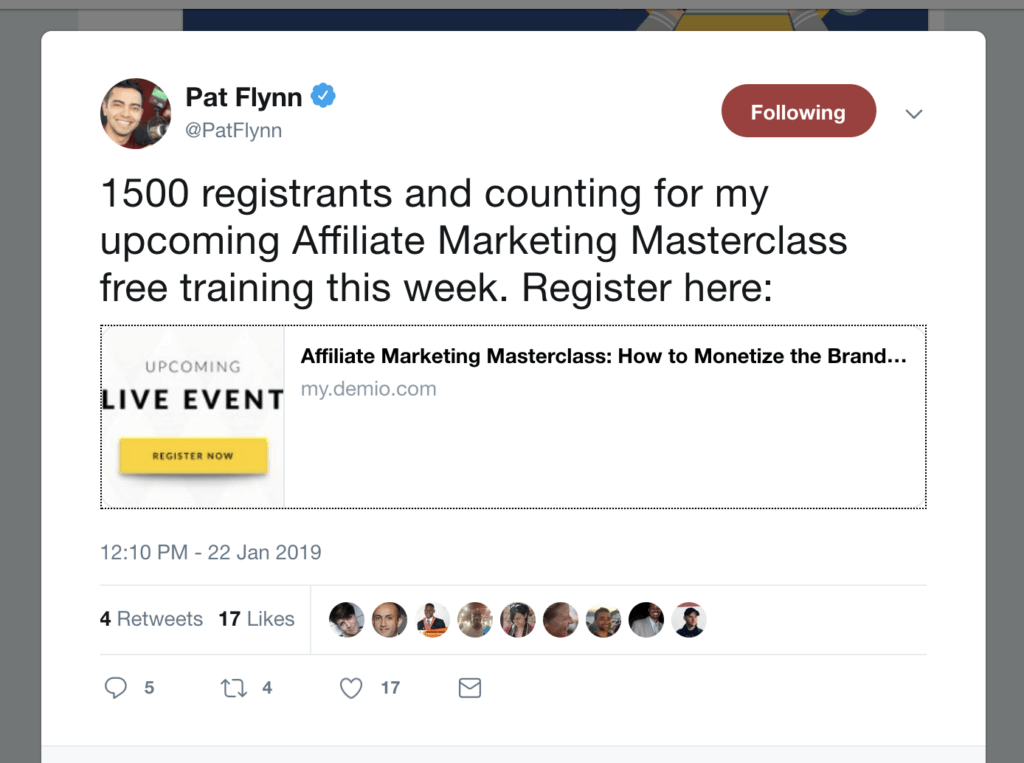
Task: View the 17 Likes list
Action: pos(257,619)
